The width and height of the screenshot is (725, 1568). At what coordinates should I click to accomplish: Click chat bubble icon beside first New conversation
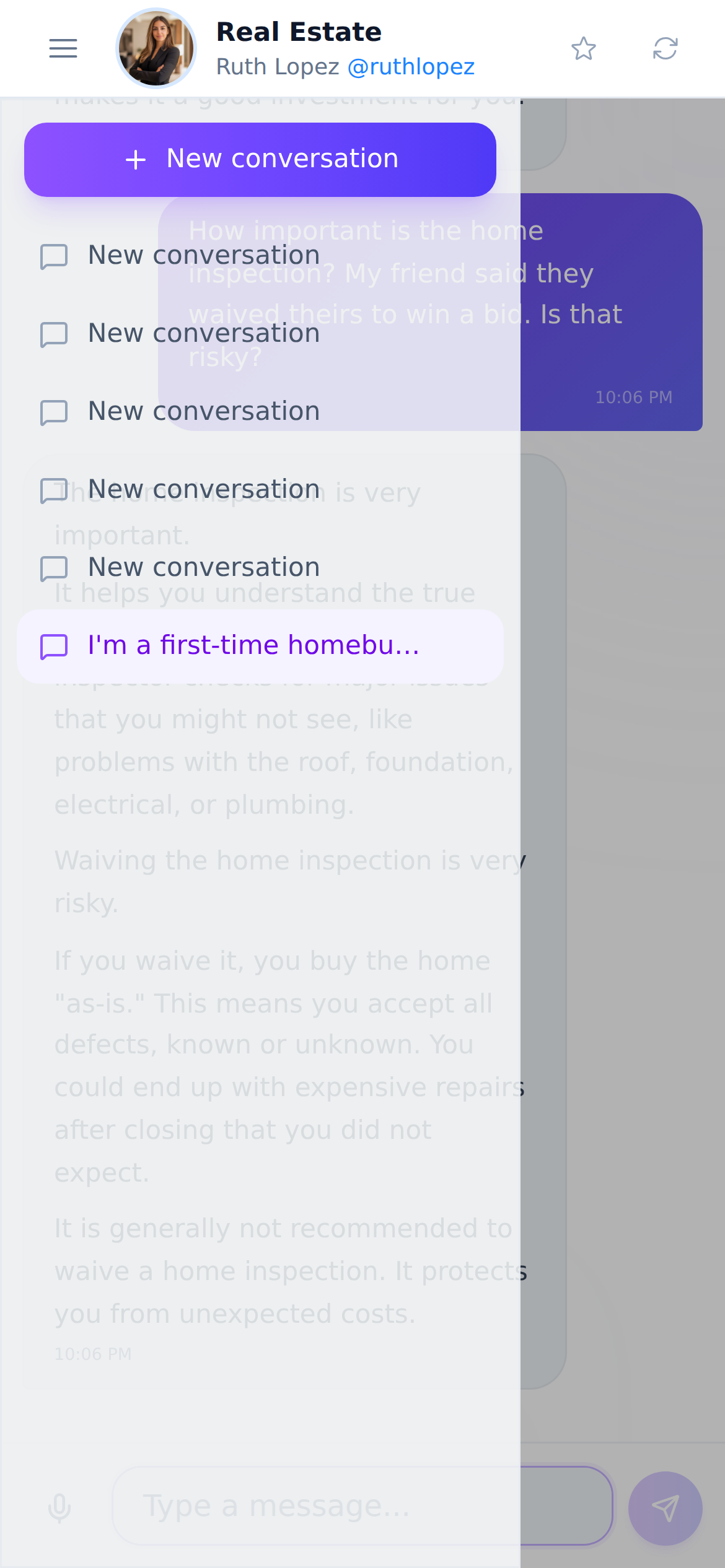54,256
